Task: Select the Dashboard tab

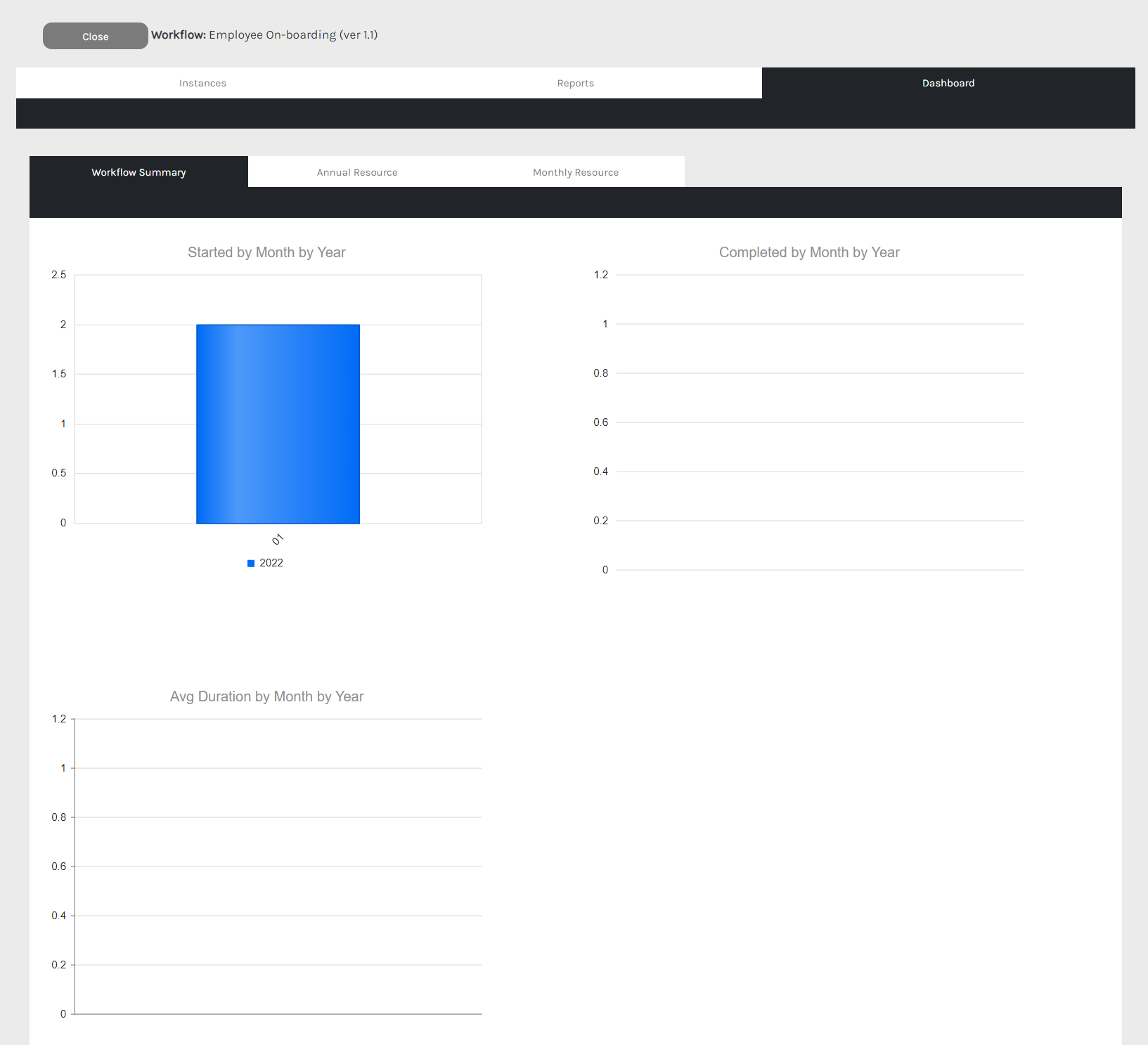Action: (x=948, y=83)
